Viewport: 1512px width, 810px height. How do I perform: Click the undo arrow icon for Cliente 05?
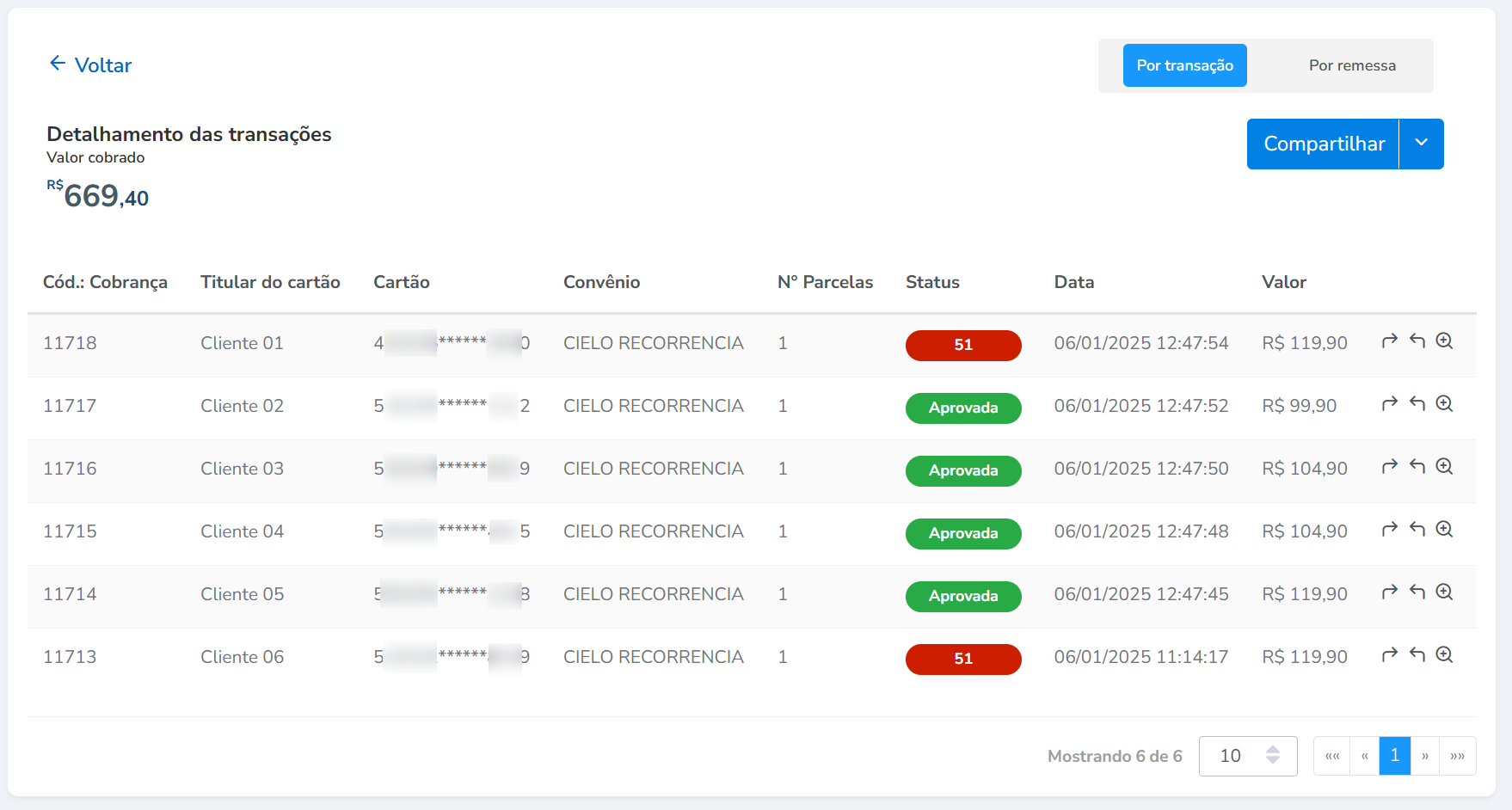pyautogui.click(x=1417, y=592)
